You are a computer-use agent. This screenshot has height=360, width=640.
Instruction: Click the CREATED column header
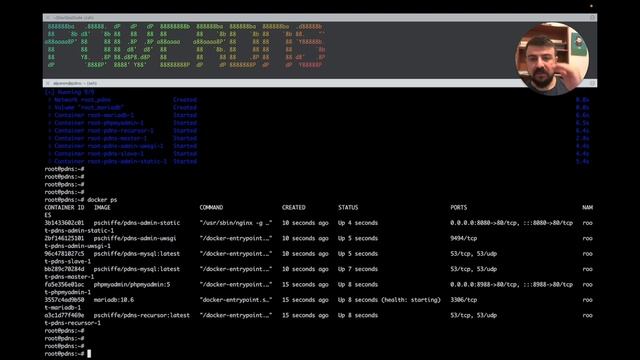tap(293, 208)
